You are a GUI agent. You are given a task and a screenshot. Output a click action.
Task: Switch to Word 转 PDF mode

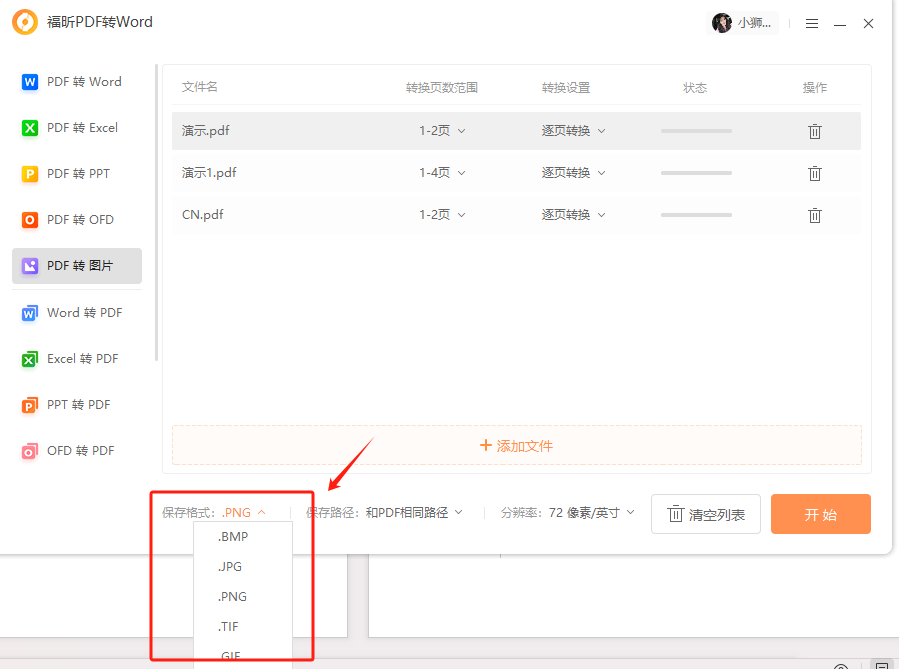click(x=77, y=313)
